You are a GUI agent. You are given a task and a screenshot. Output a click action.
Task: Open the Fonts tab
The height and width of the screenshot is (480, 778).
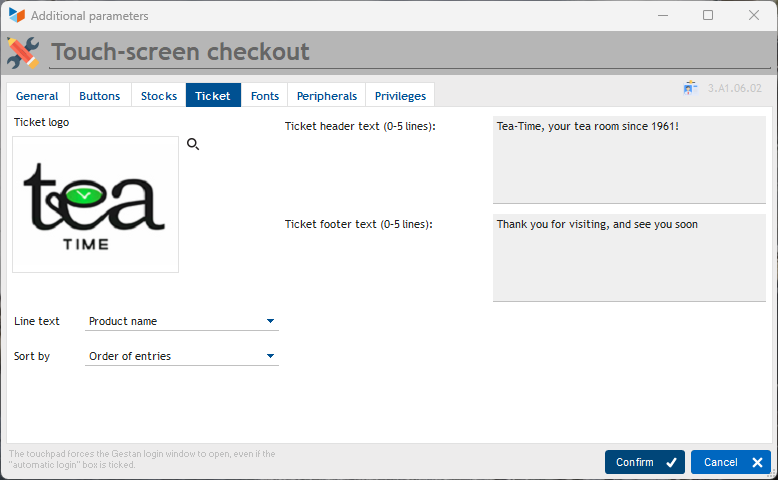coord(264,96)
